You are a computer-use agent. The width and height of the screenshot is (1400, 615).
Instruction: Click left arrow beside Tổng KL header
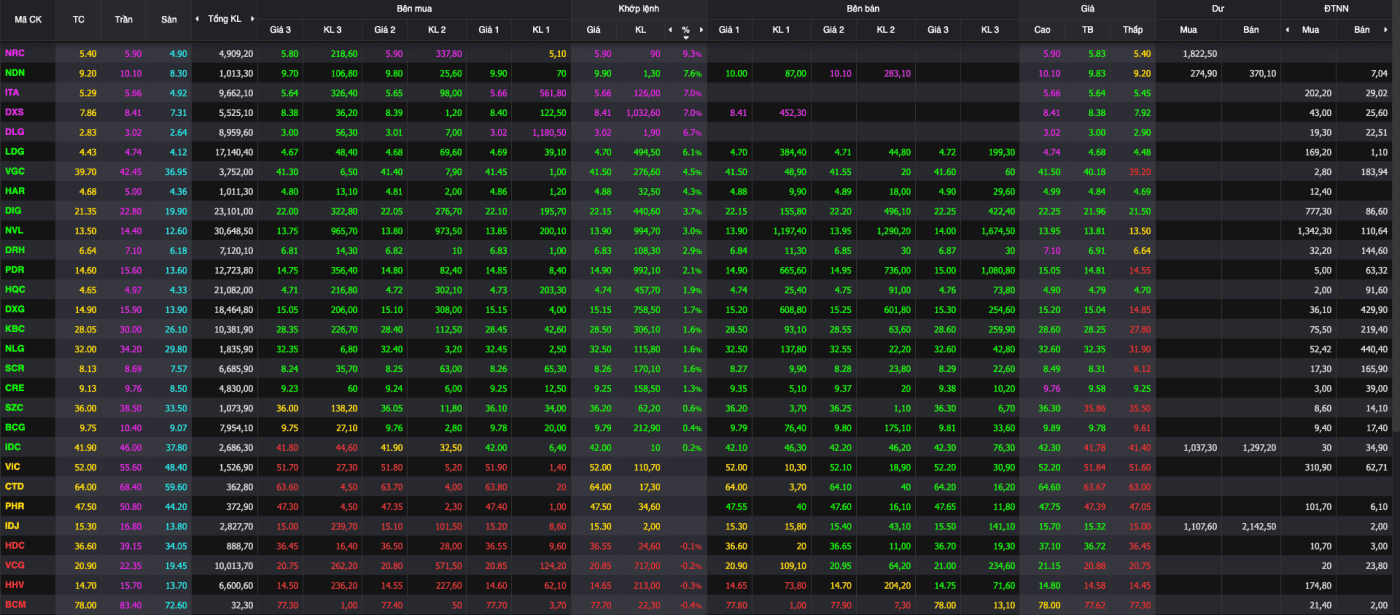pos(197,19)
